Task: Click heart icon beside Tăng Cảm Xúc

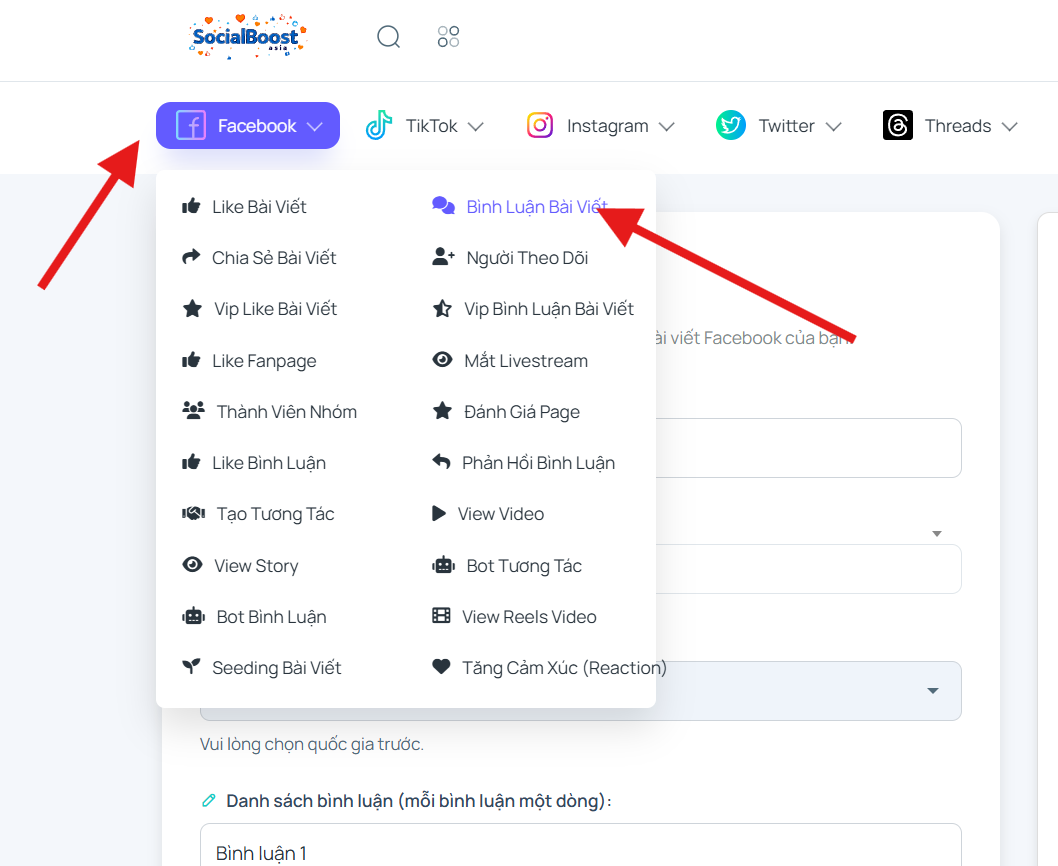Action: (441, 667)
